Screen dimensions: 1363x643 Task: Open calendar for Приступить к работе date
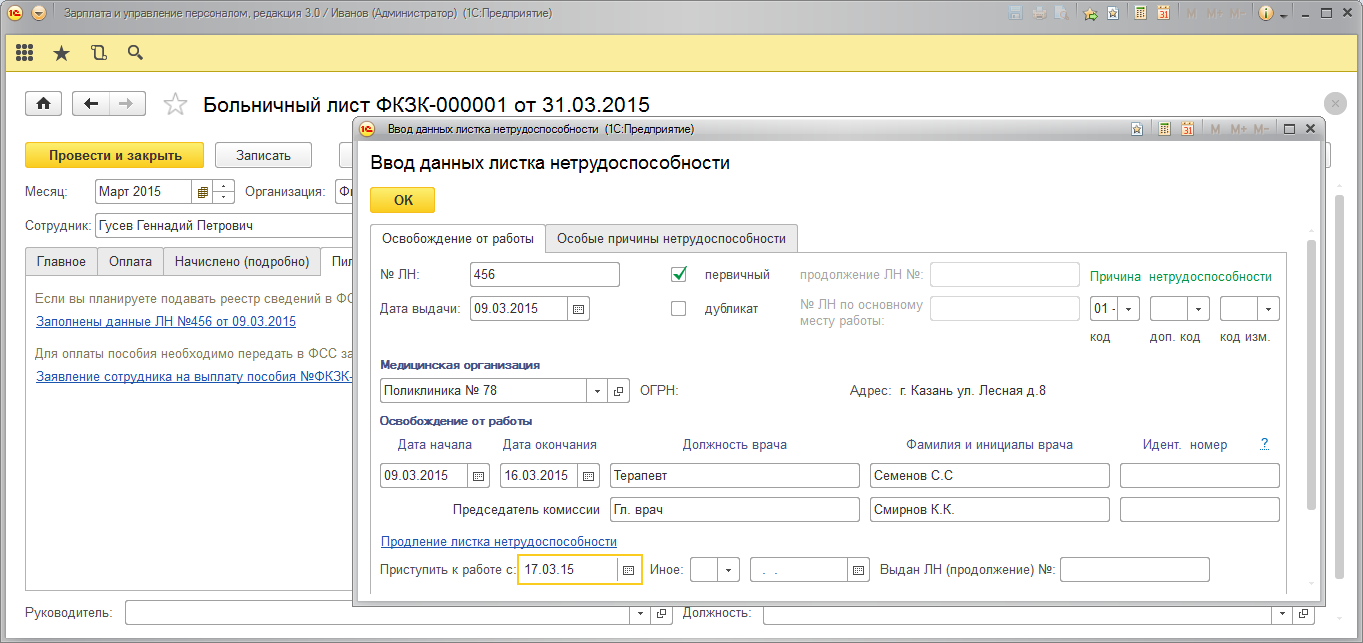[x=629, y=570]
